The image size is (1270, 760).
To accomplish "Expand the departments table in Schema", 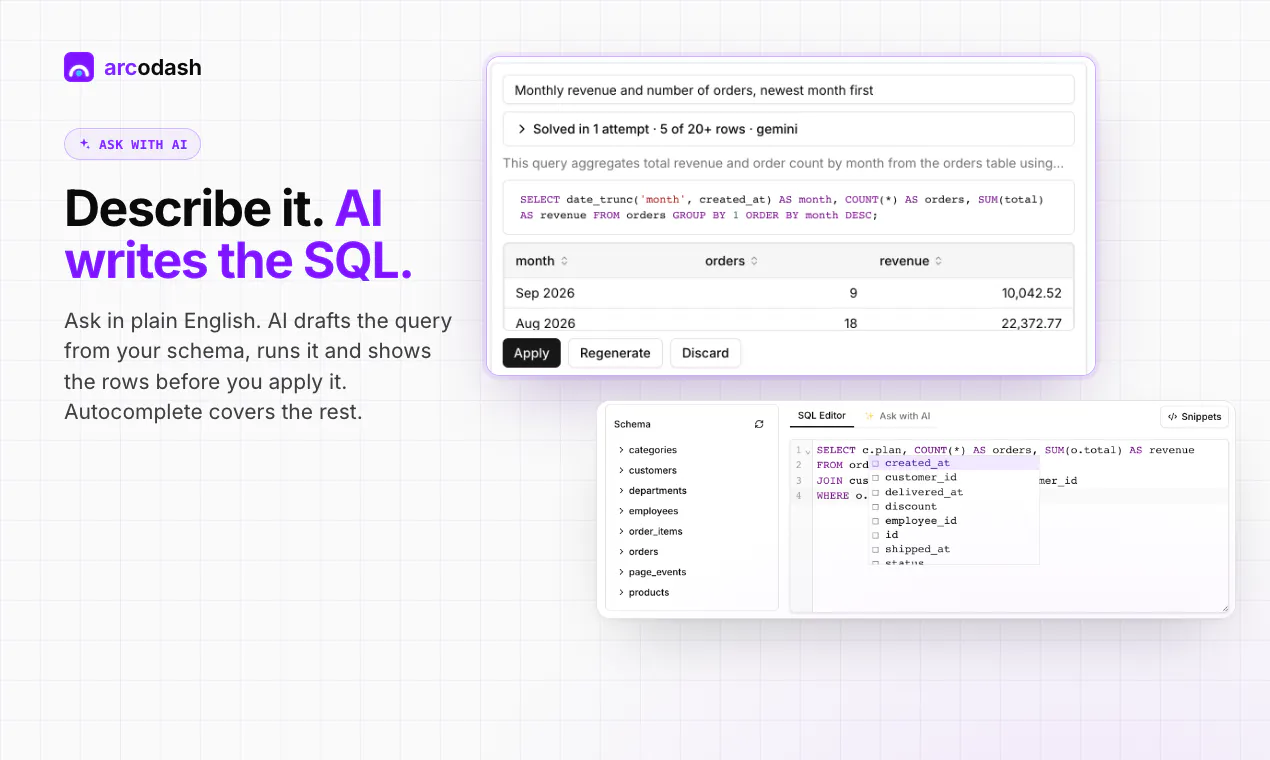I will point(621,491).
